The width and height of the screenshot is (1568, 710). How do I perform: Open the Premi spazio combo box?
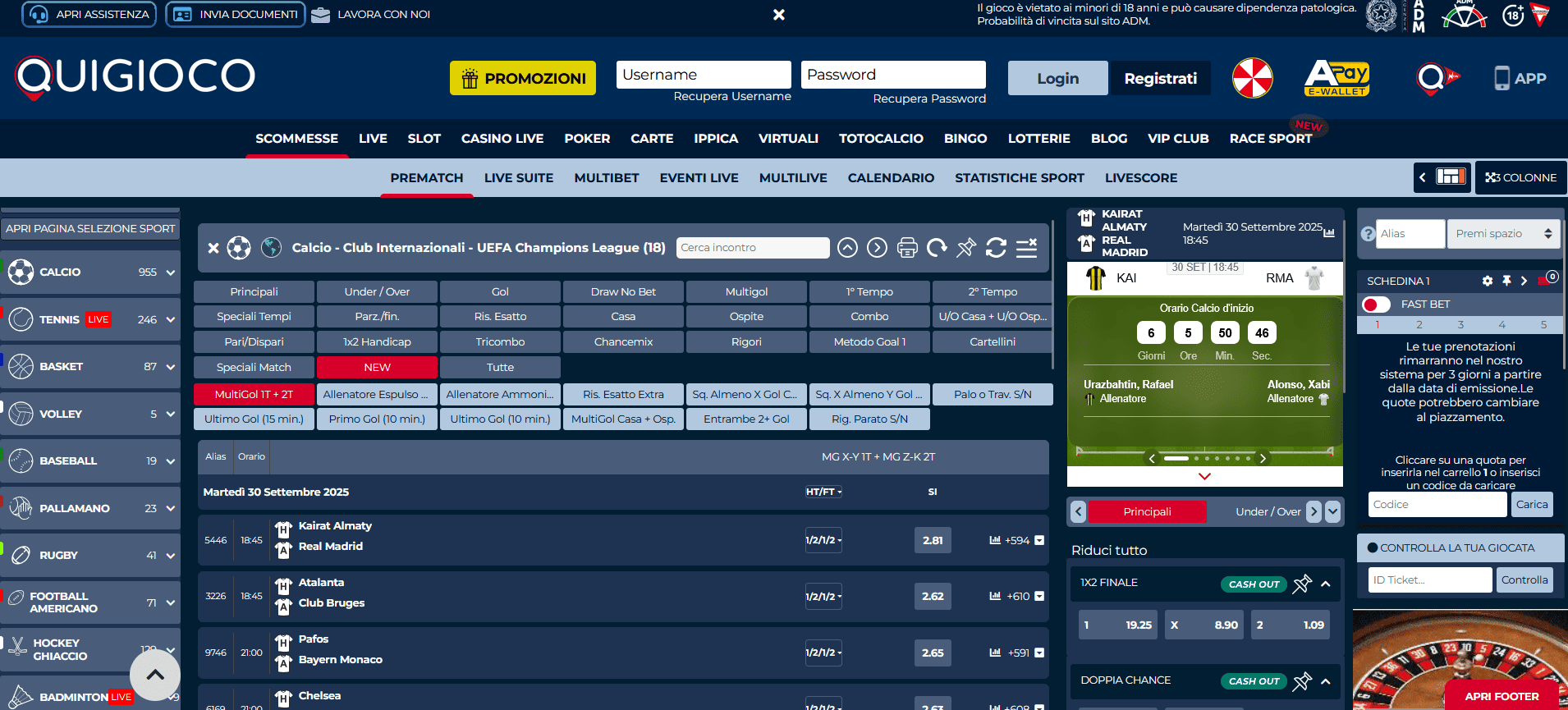[x=1504, y=234]
